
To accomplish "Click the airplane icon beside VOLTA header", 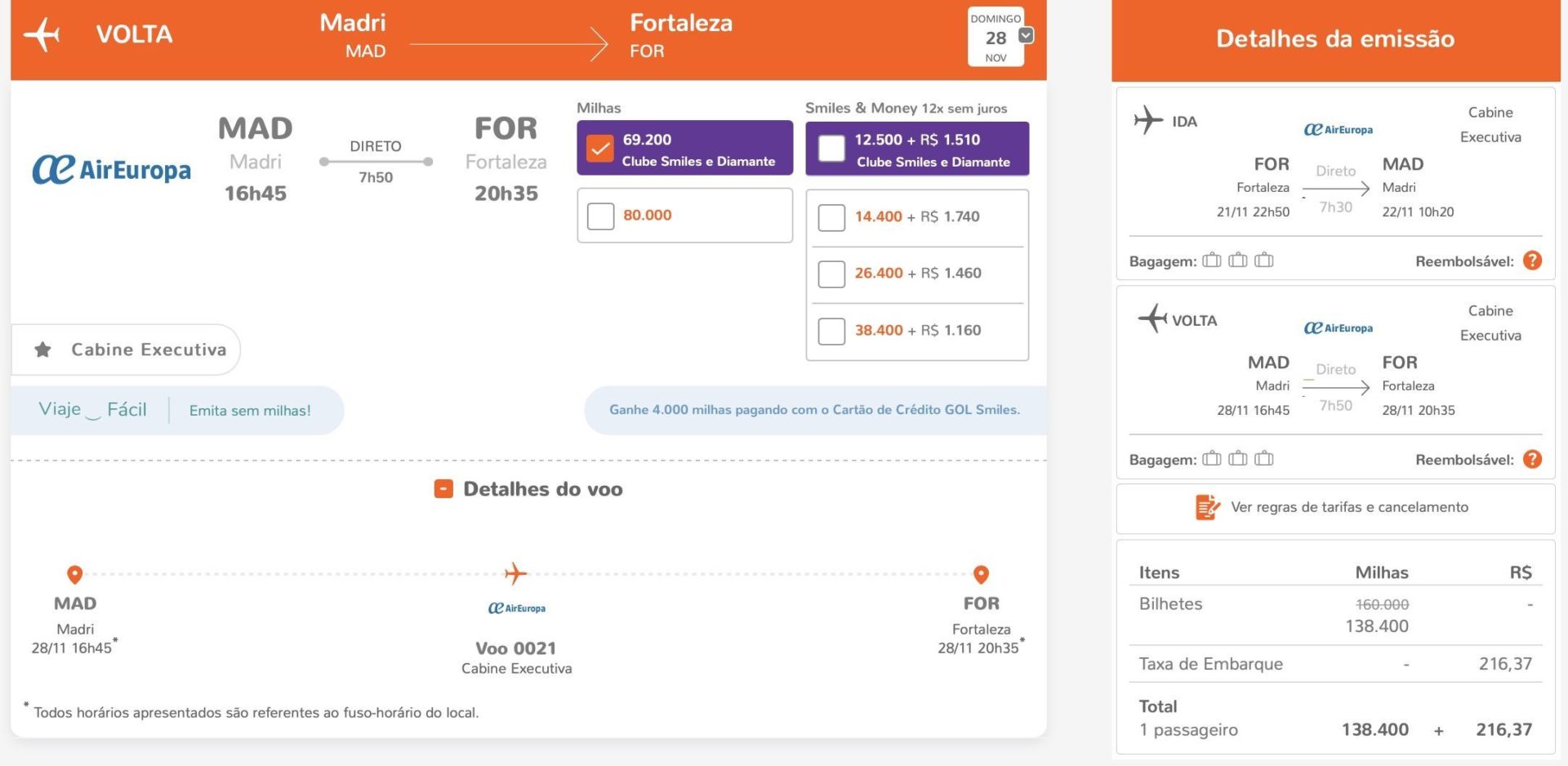I will pyautogui.click(x=42, y=34).
